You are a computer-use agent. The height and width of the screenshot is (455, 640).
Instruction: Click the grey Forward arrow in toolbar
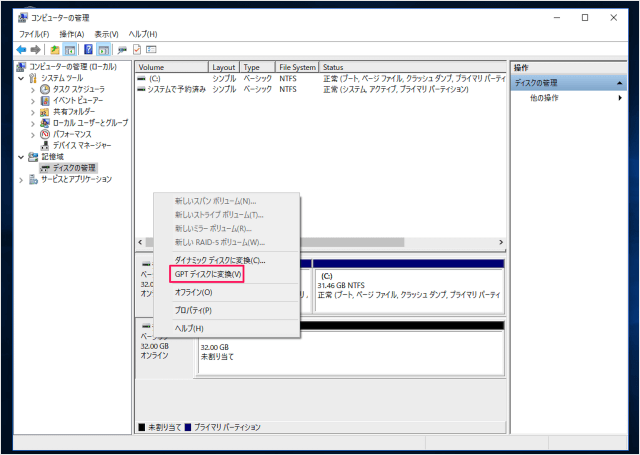(36, 50)
